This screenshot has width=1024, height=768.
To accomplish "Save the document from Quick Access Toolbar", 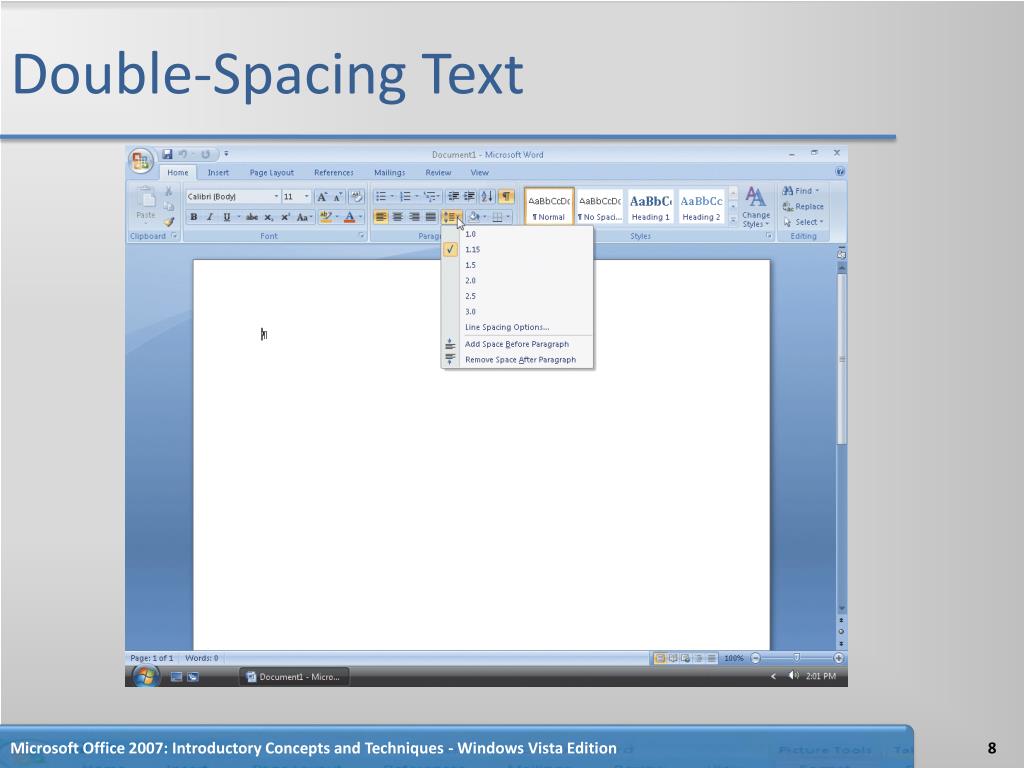I will click(167, 154).
